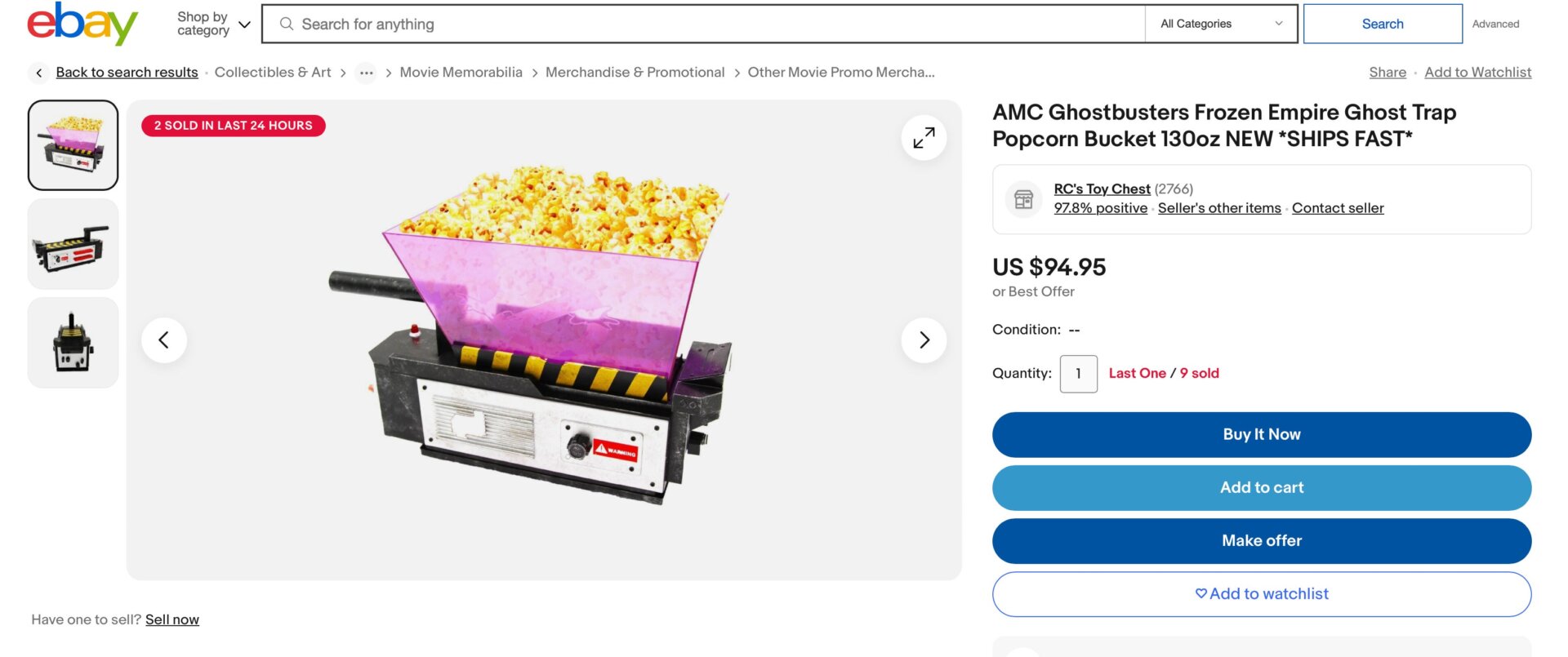1568x657 pixels.
Task: Open the Movie Memorabilia breadcrumb
Action: point(461,72)
